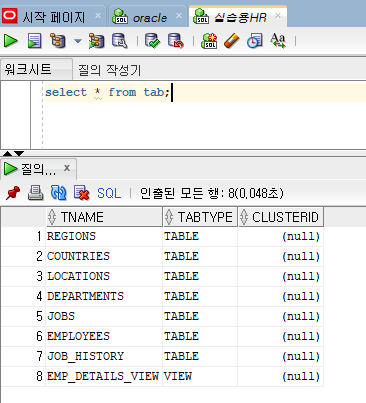
Task: Open the SQL History icon
Action: pos(255,41)
